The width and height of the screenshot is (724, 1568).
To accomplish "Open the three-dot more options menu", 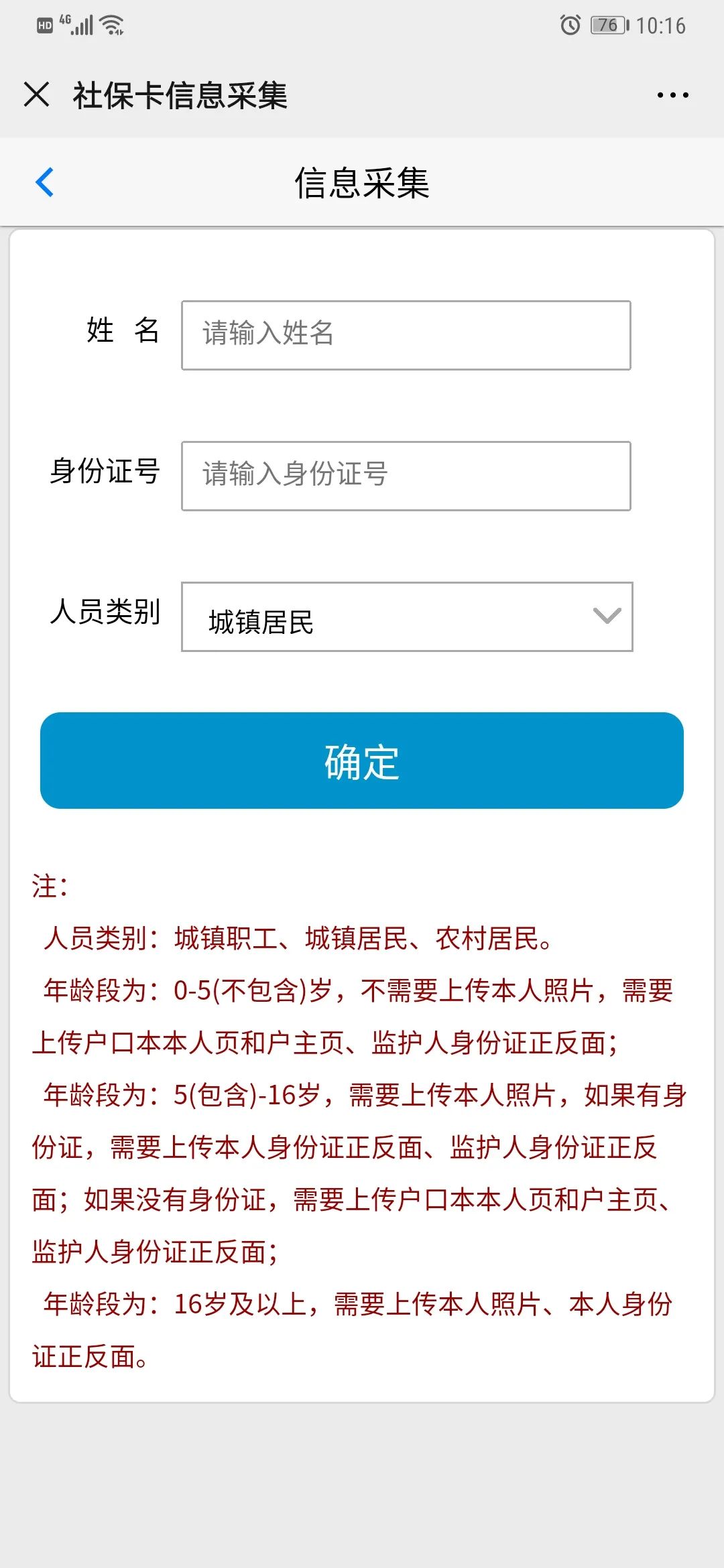I will [x=672, y=95].
